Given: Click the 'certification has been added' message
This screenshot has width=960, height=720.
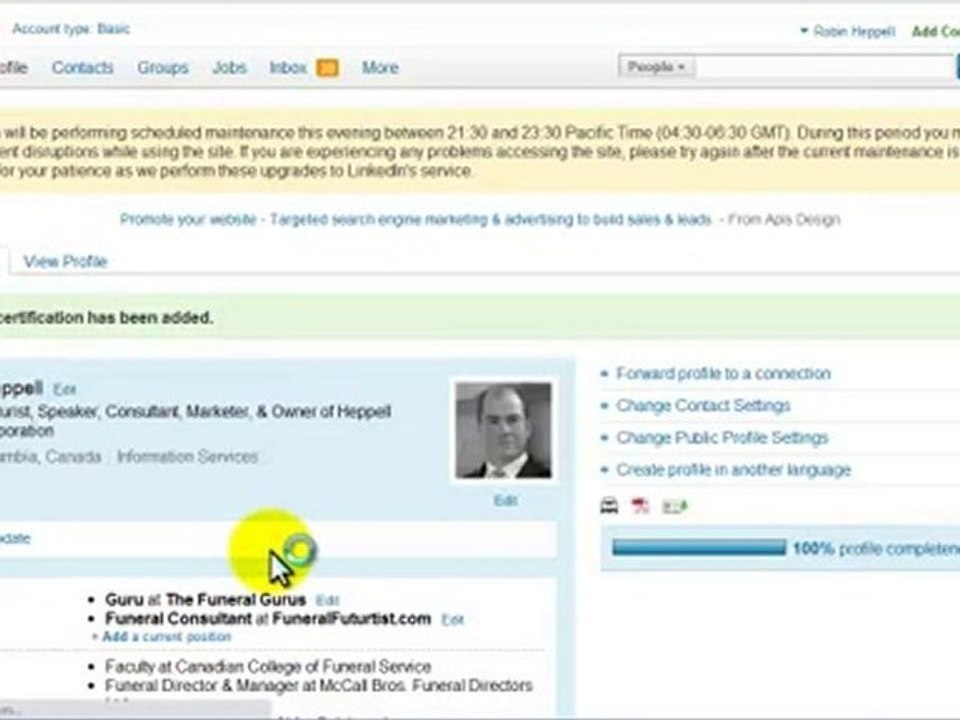Looking at the screenshot, I should (x=107, y=318).
